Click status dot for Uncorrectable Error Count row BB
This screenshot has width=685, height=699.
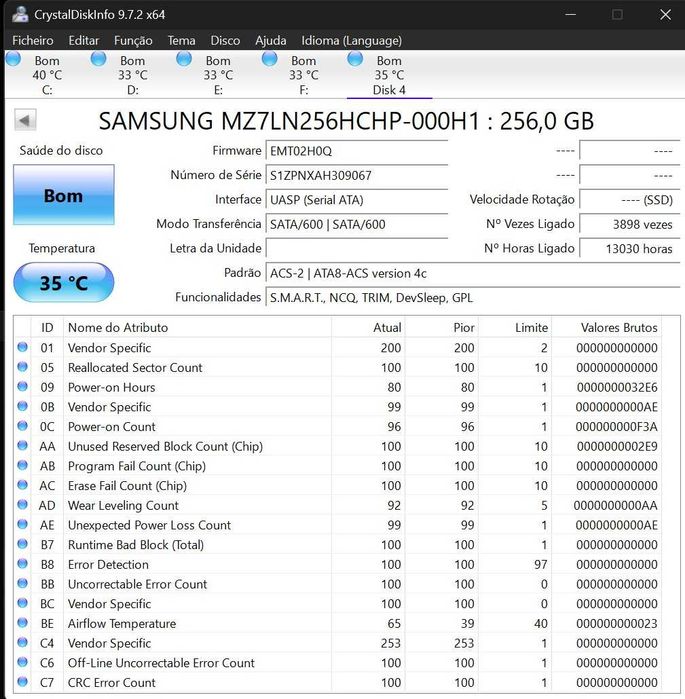[x=22, y=583]
